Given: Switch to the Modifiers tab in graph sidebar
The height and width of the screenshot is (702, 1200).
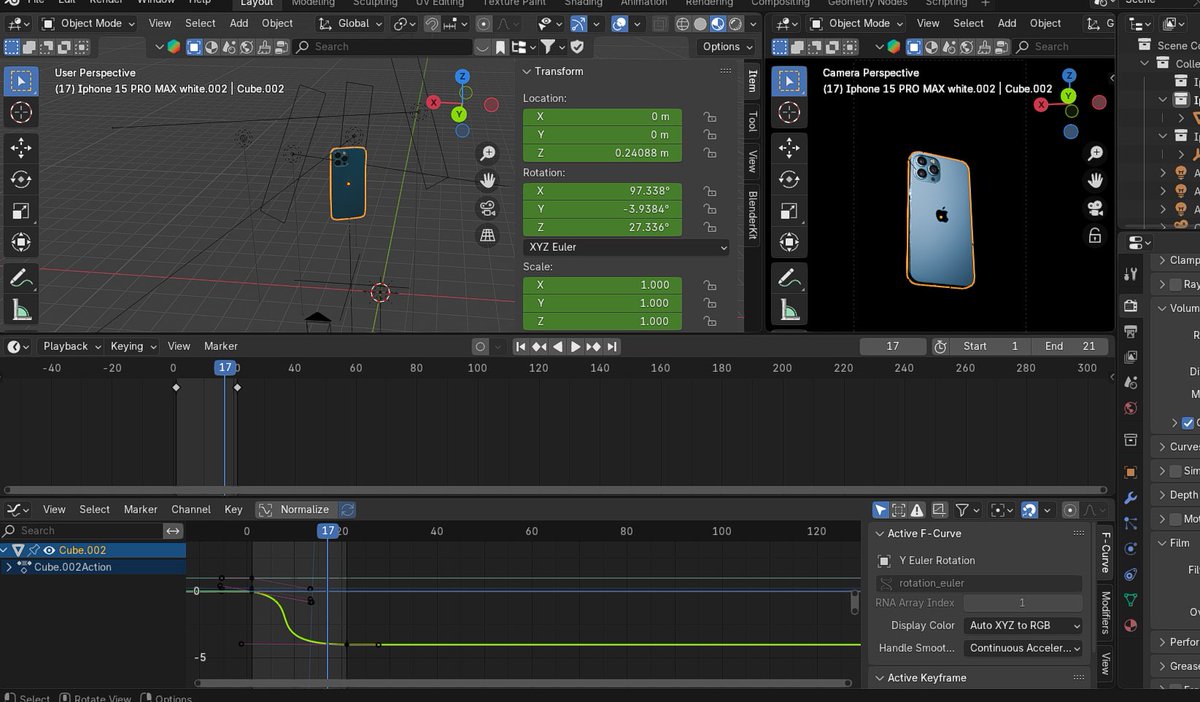Looking at the screenshot, I should [1105, 613].
